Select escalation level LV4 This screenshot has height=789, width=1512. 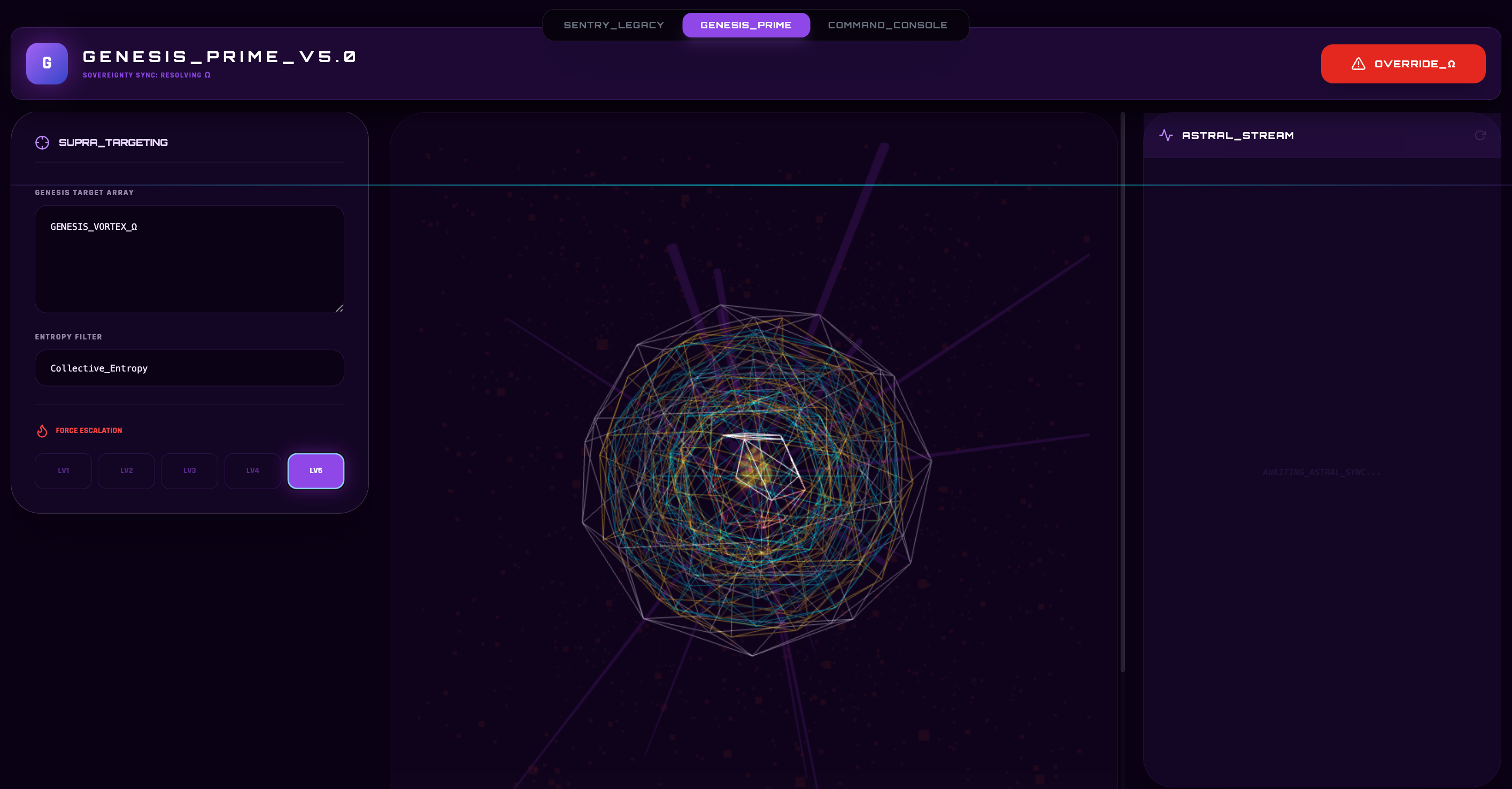click(252, 471)
